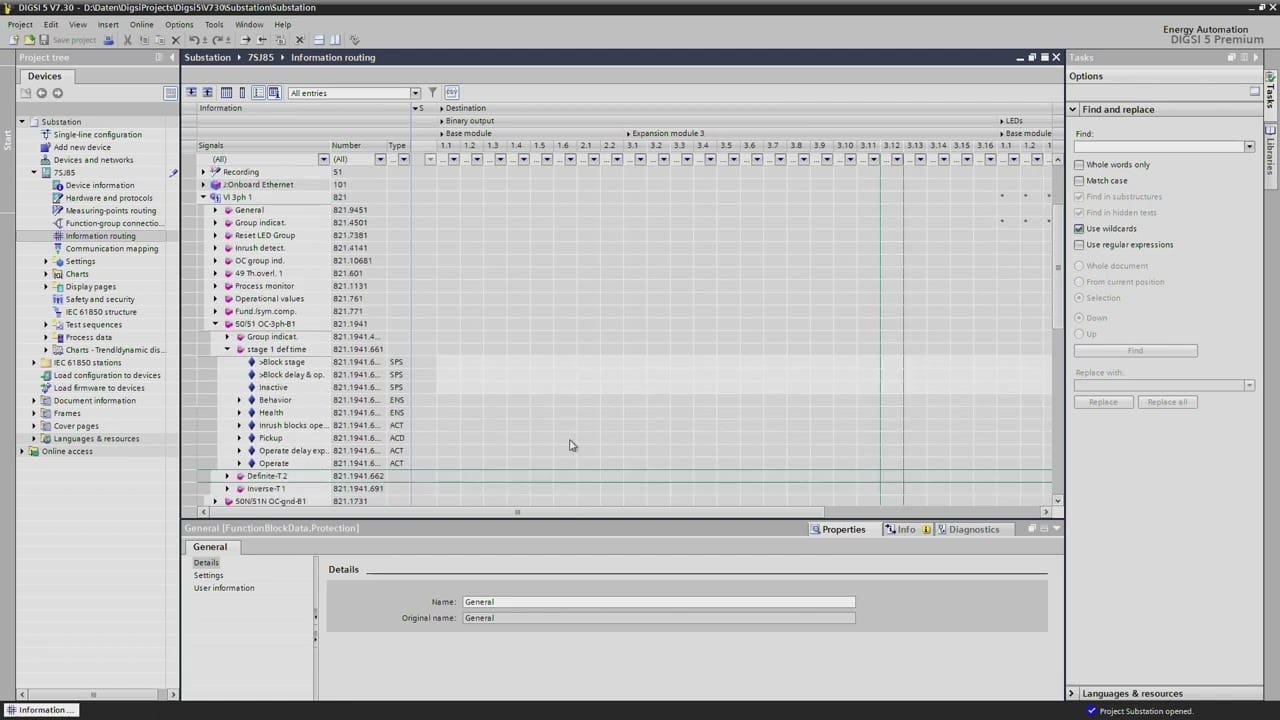Open the Number (All) column filter dropdown
Viewport: 1280px width, 720px height.
(380, 159)
